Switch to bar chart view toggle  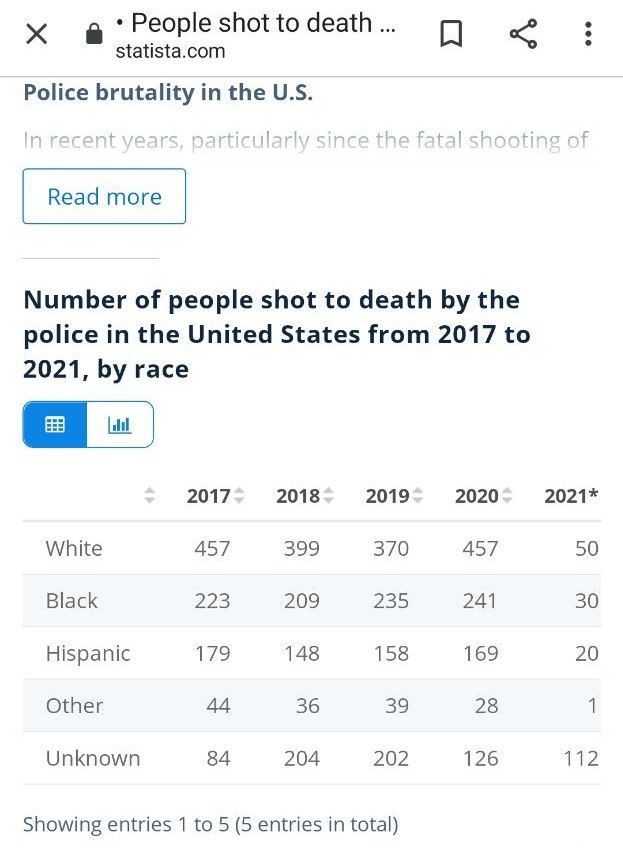(x=120, y=425)
